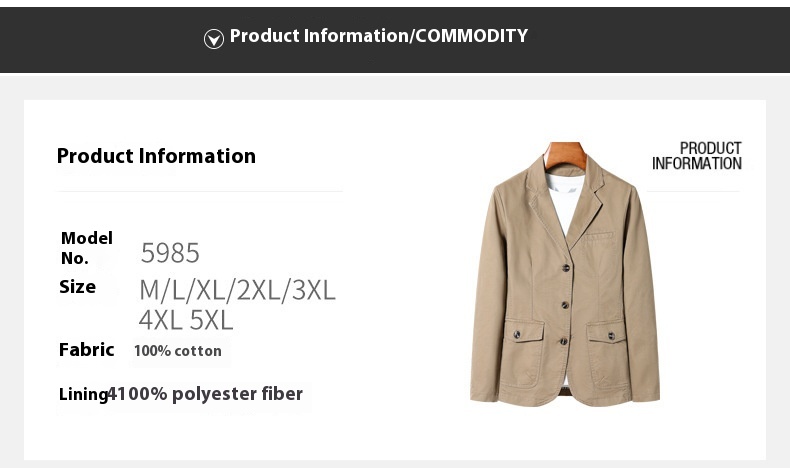Image resolution: width=790 pixels, height=468 pixels.
Task: Click the 100% cotton fabric value
Action: 178,351
